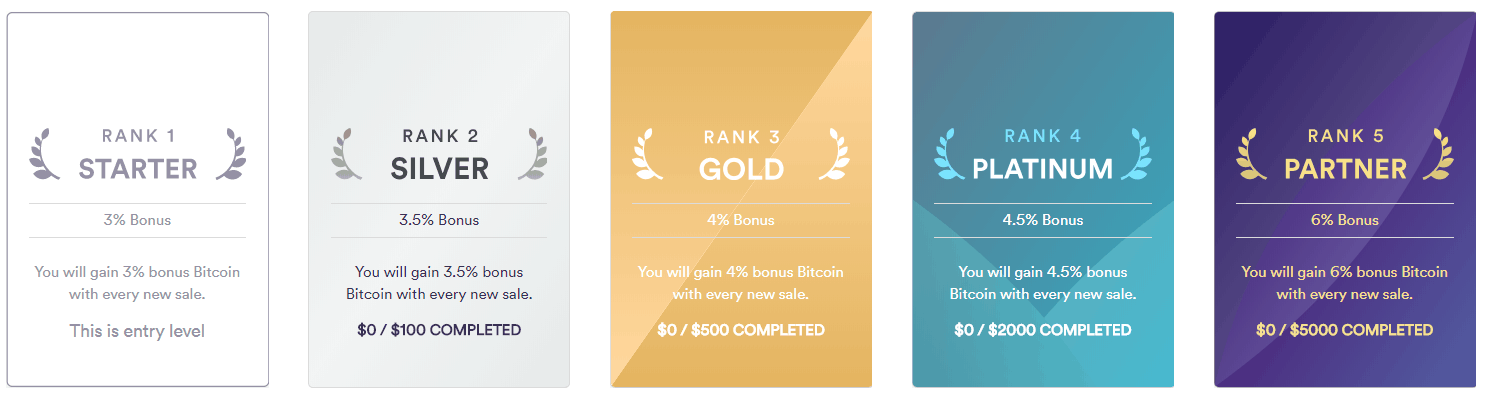1493x406 pixels.
Task: Click the $0 / $5000 COMPLETED progress text
Action: [x=1345, y=330]
